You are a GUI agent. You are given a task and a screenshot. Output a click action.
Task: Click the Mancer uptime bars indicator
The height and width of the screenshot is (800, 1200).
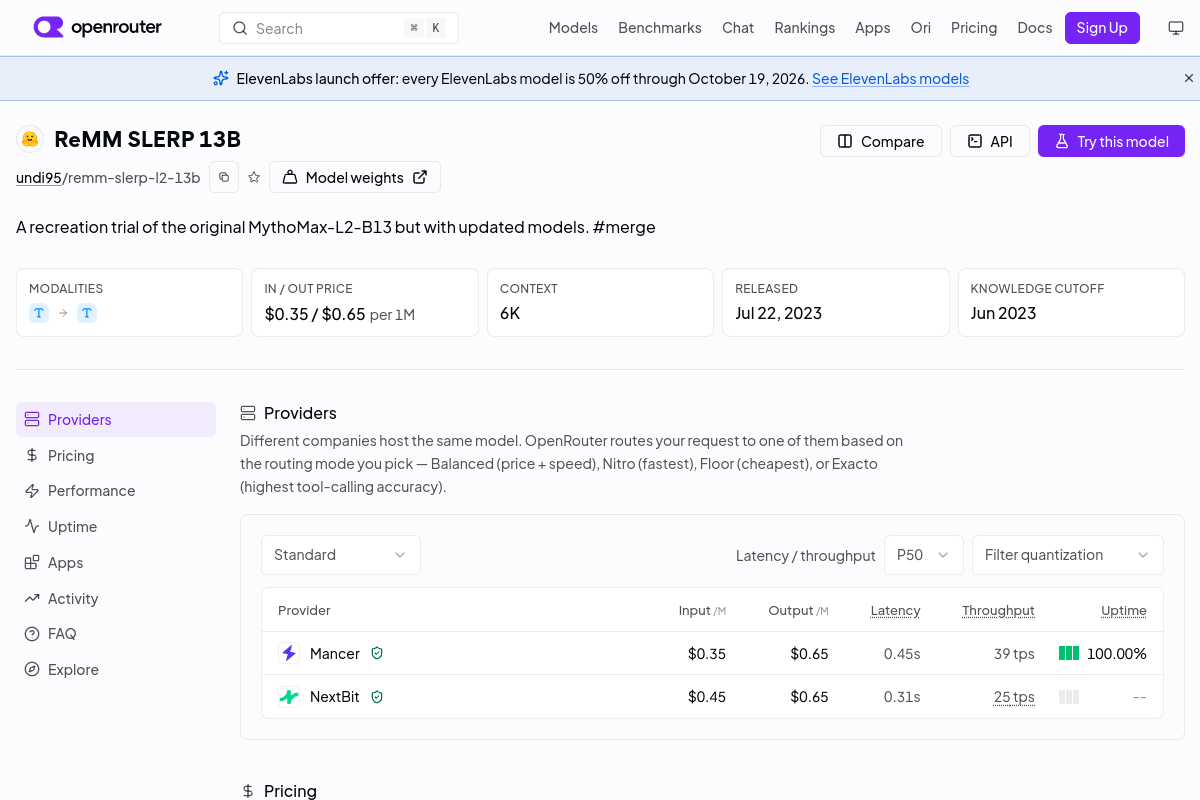click(x=1069, y=653)
